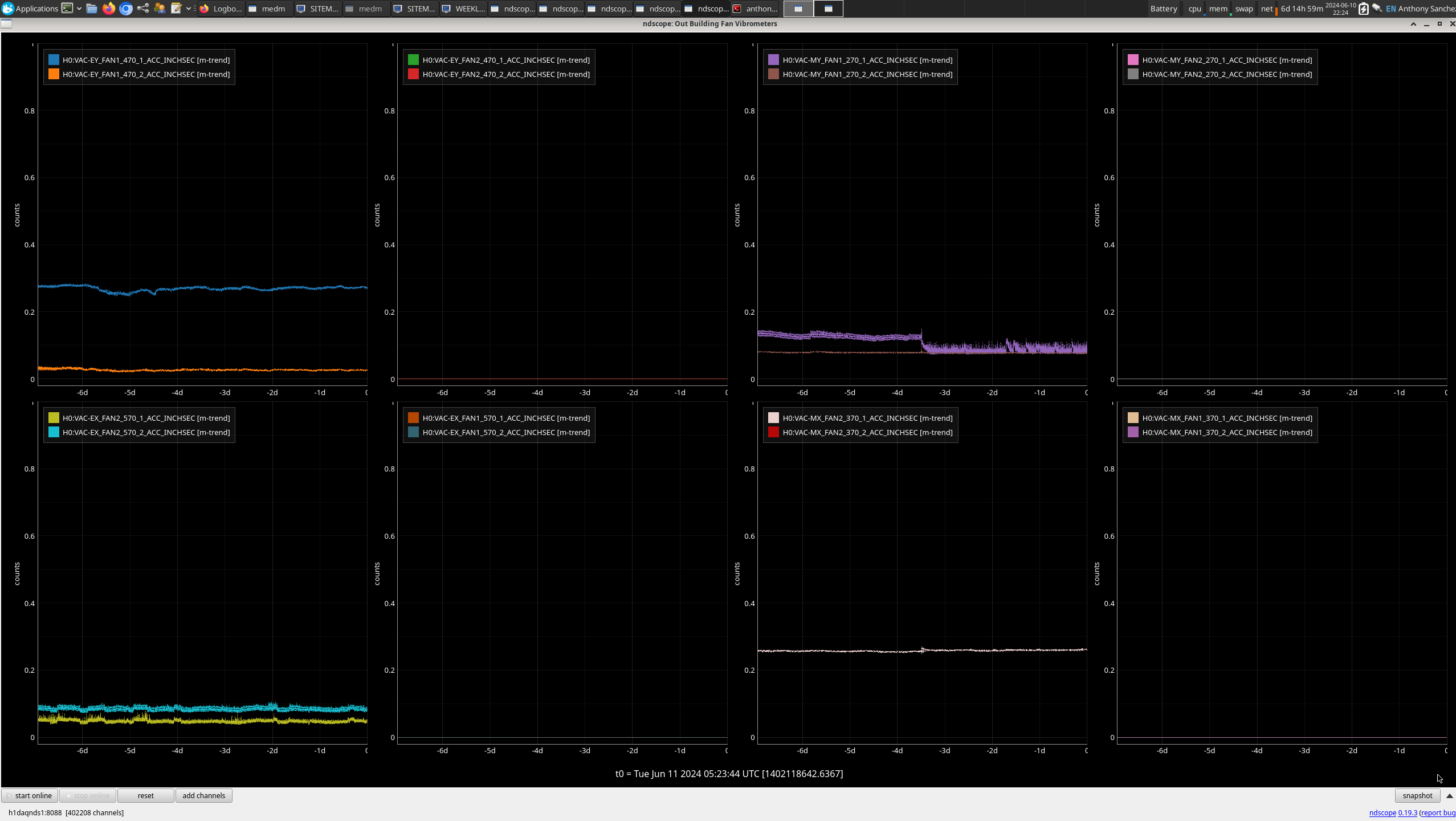
Task: Click the blue EY_FAN1_470_1 legend swatch
Action: point(54,59)
